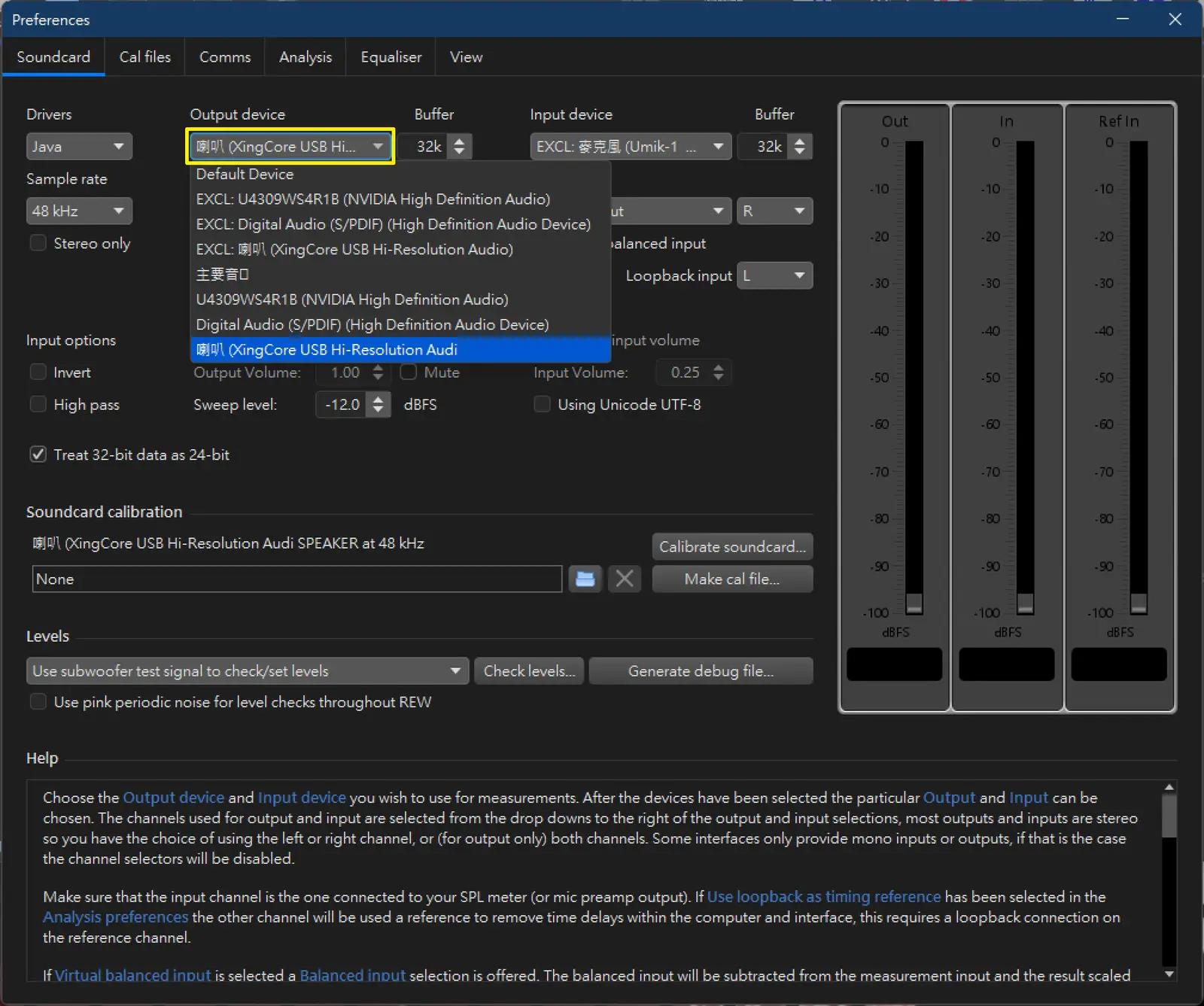Open the Equaliser tab
Viewport: 1204px width, 1006px height.
tap(391, 57)
